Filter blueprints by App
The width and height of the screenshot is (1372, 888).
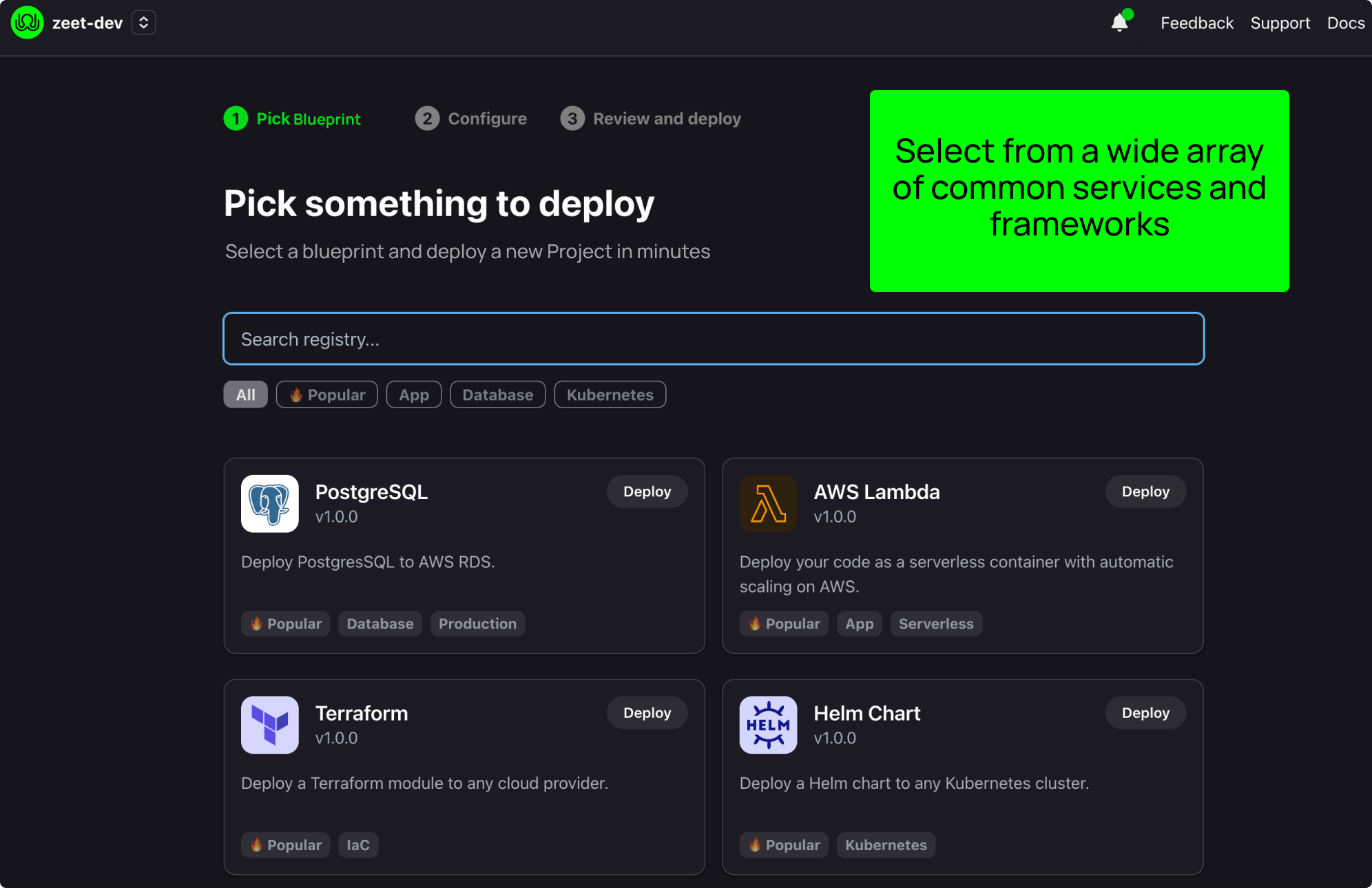click(414, 394)
